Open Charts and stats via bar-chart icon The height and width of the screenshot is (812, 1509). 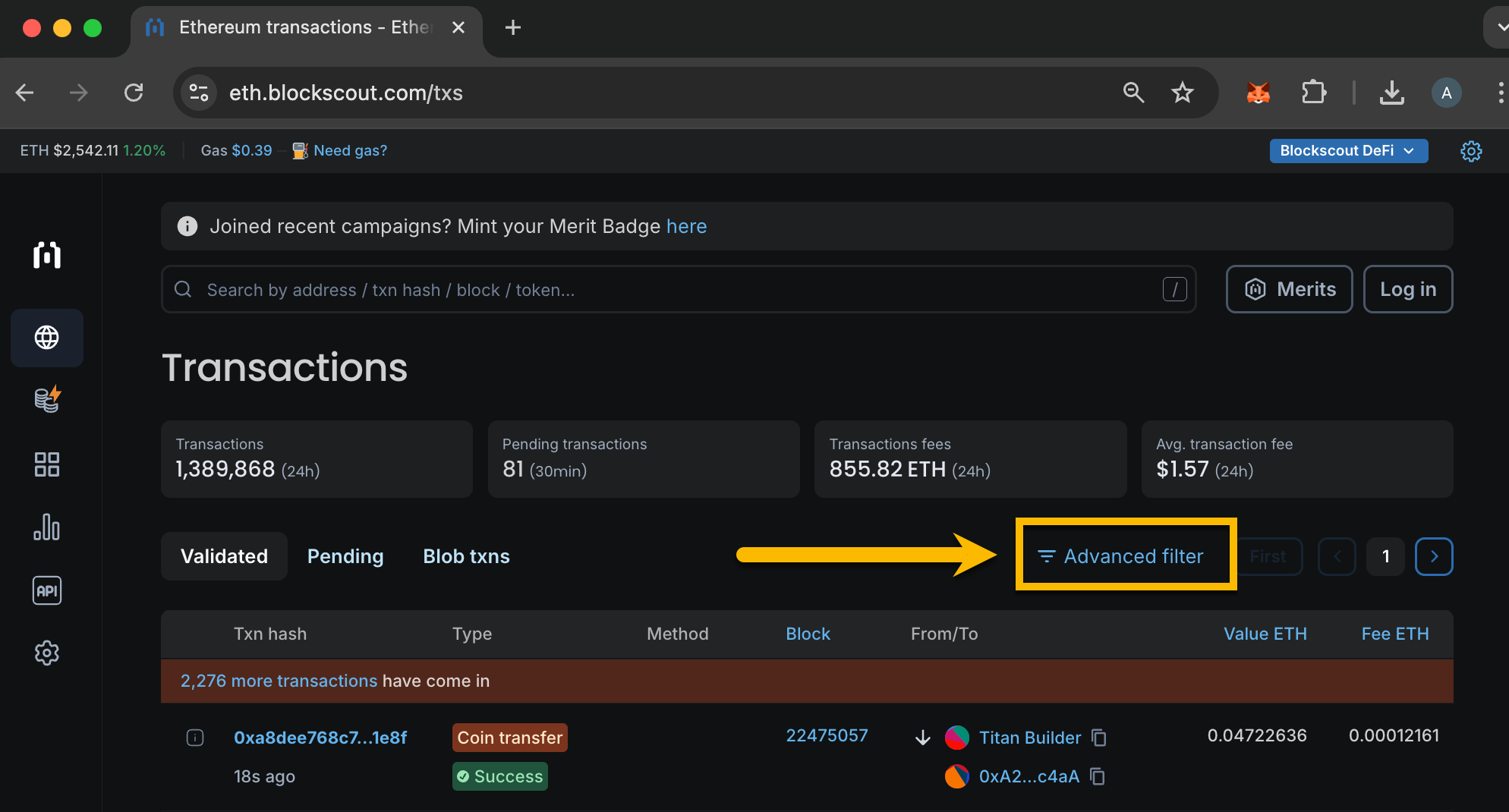tap(46, 527)
